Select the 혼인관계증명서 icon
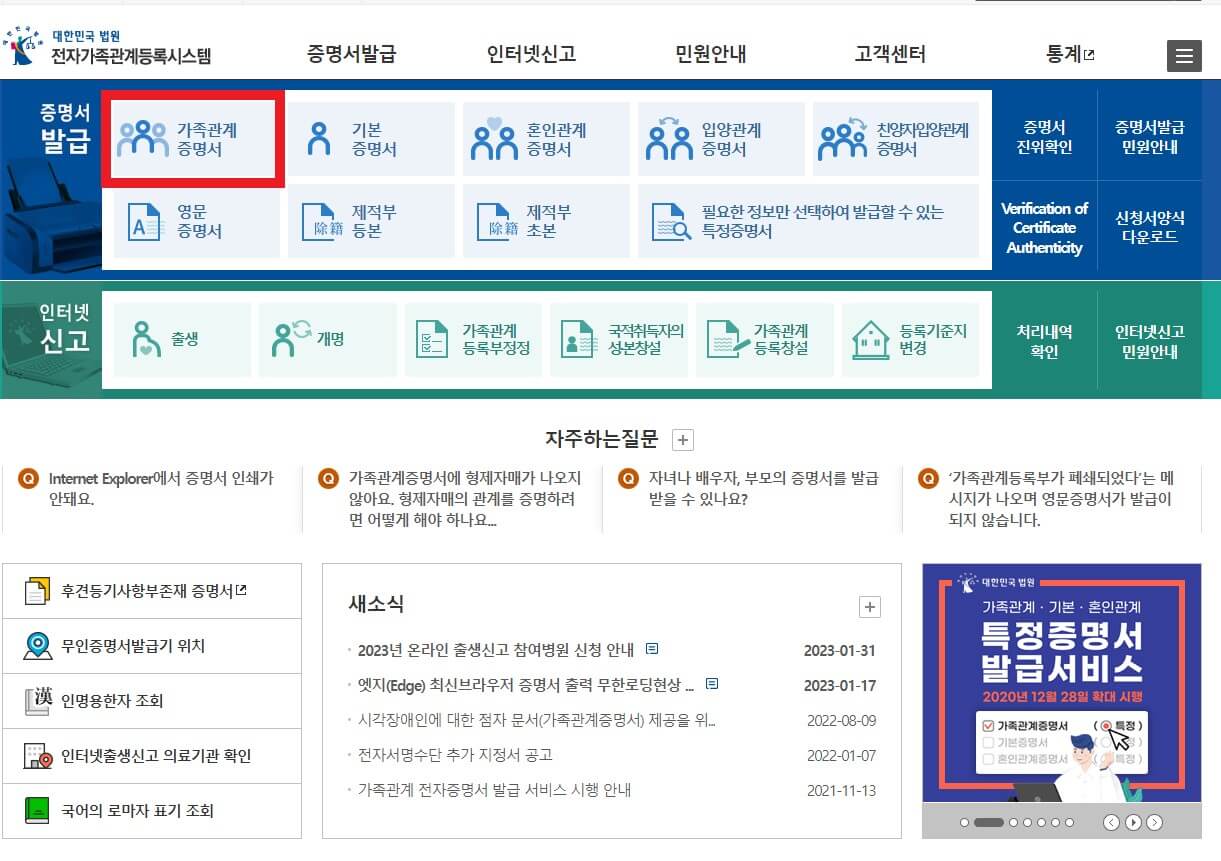Viewport: 1221px width, 861px height. 546,138
